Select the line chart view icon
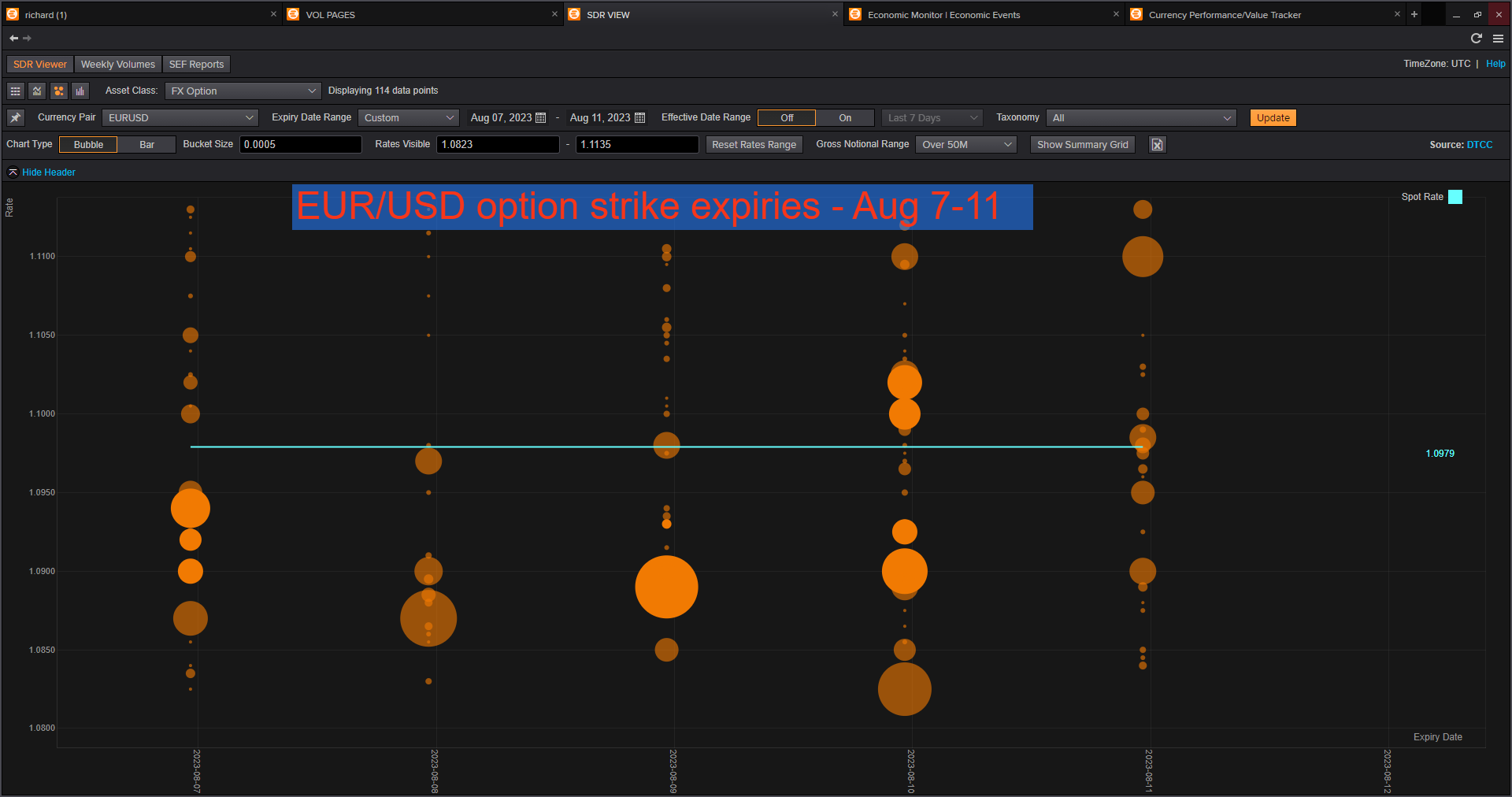Screen dimensions: 1512x797 pos(37,91)
